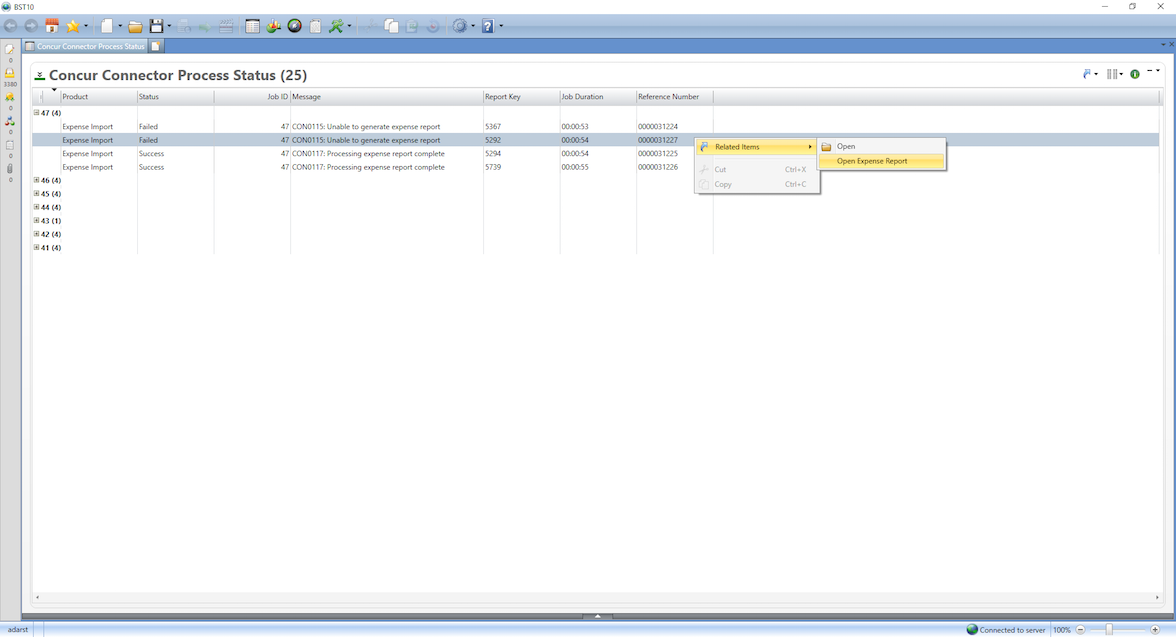Click the adarst user label in status bar
This screenshot has height=637, width=1176.
18,630
